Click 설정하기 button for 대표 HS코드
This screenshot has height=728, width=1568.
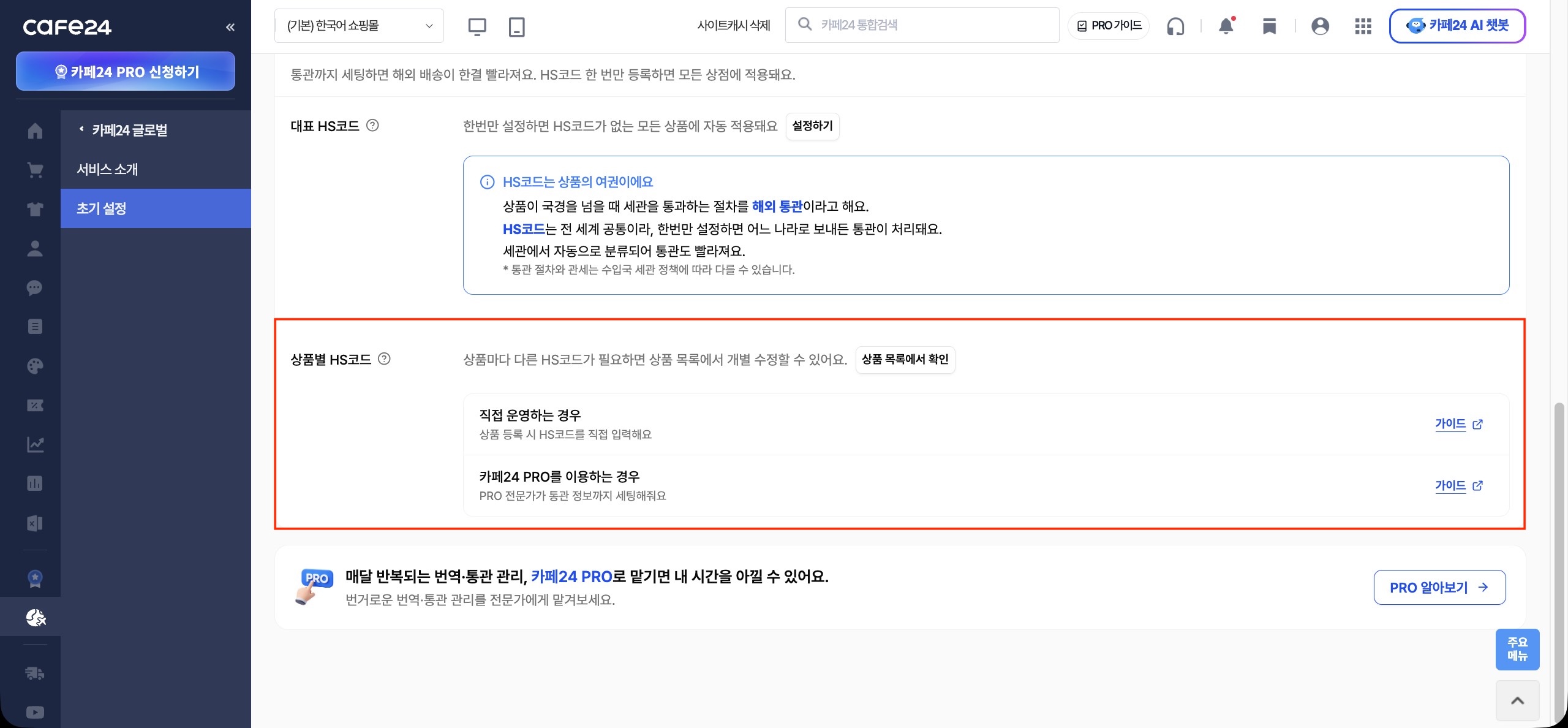[x=812, y=126]
